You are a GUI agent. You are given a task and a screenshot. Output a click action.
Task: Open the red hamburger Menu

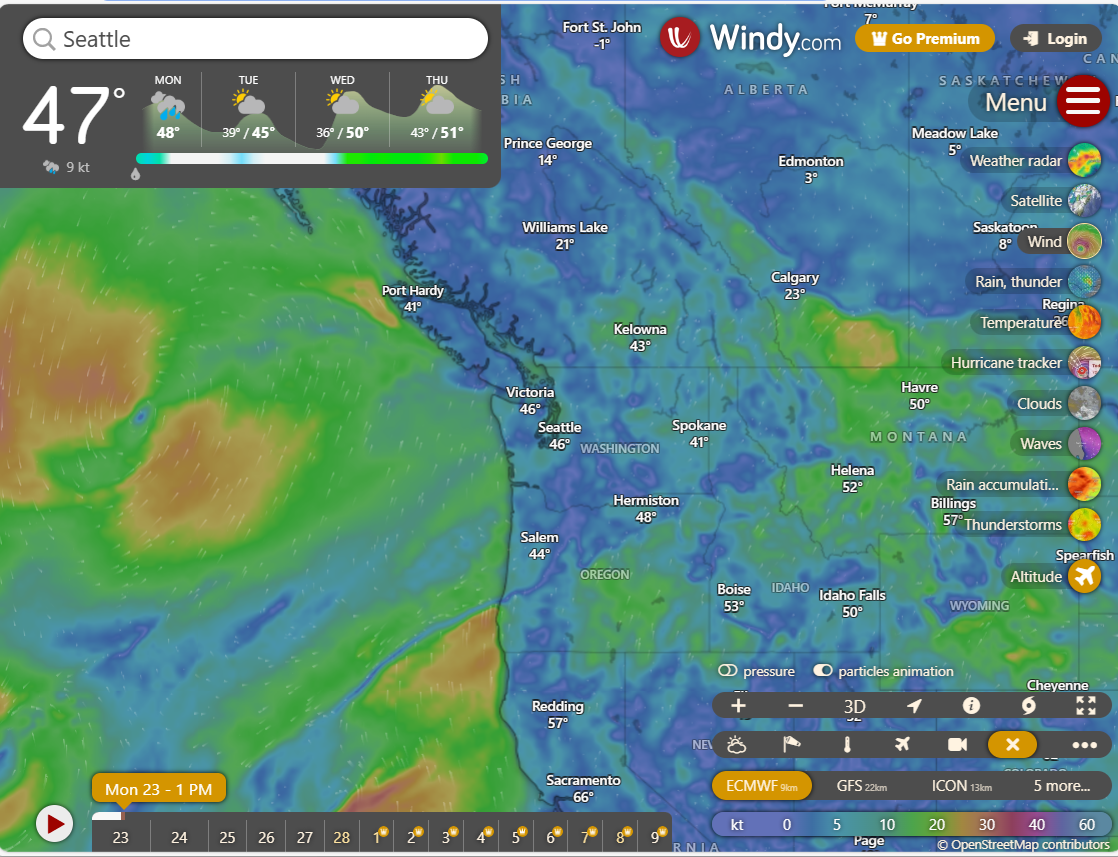tap(1083, 101)
